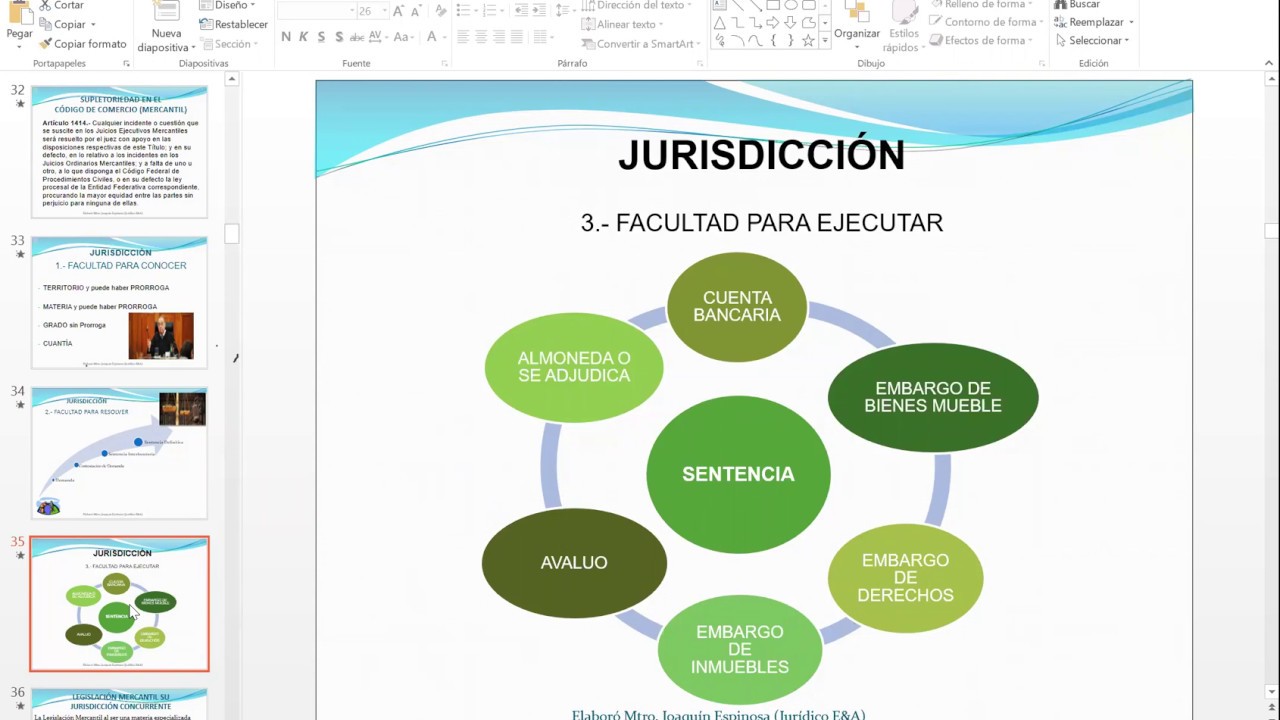Justify the text alignment
The image size is (1280, 720).
pyautogui.click(x=517, y=37)
